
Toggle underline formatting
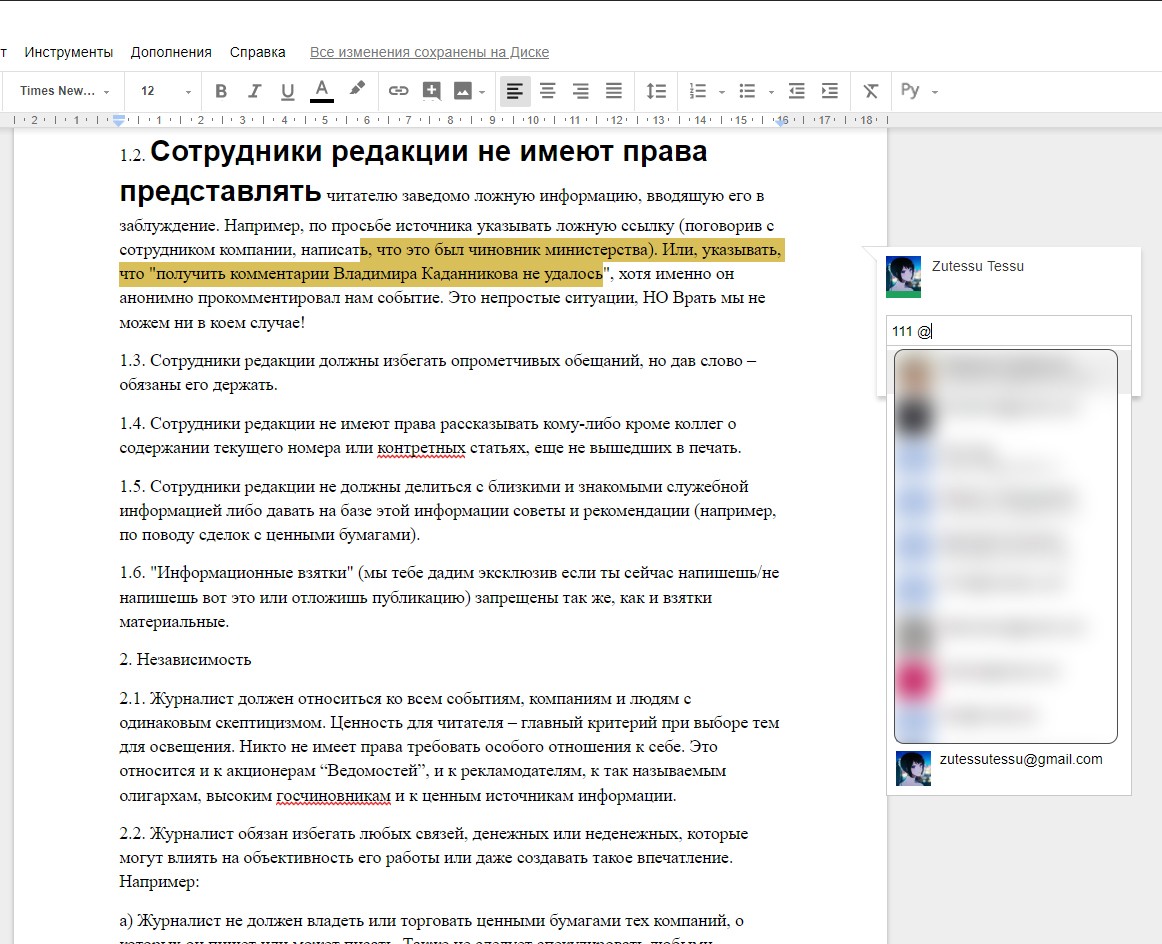(x=287, y=91)
